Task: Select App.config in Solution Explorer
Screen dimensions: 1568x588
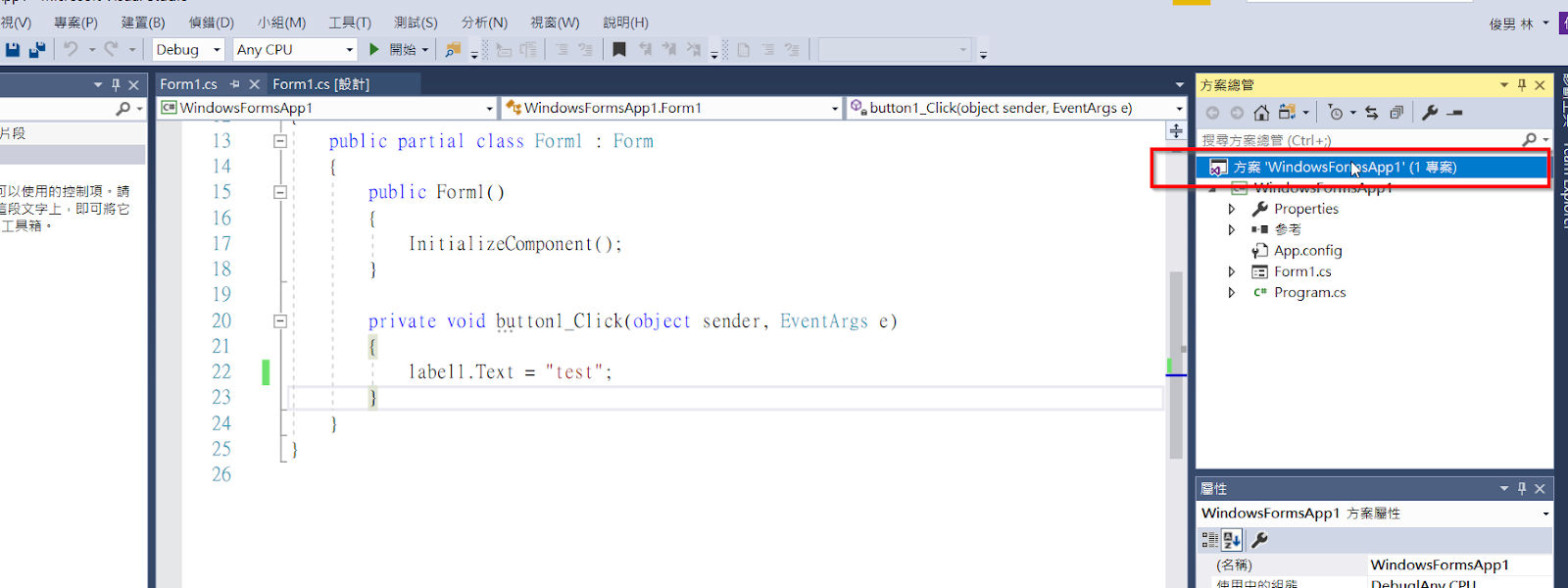Action: 1307,251
